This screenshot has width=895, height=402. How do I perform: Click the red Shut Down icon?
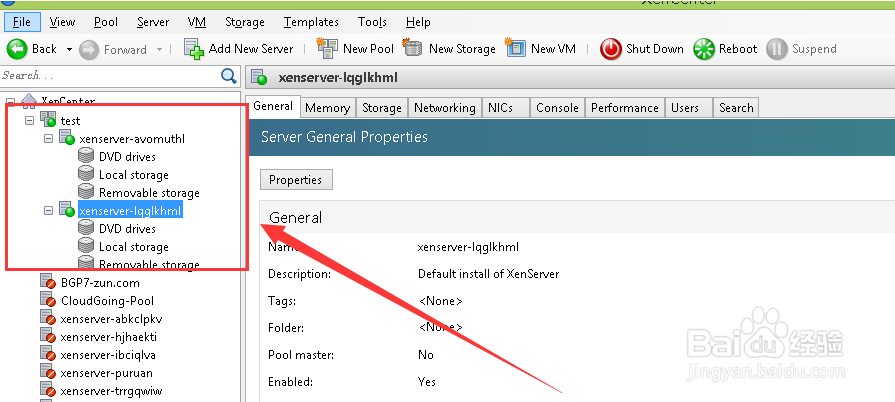coord(610,49)
